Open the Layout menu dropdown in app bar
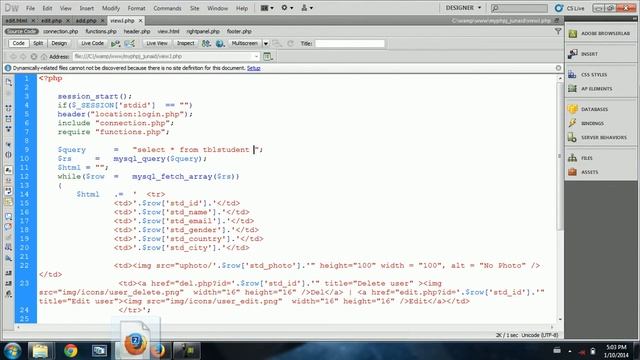This screenshot has height=360, width=640. 267,8
